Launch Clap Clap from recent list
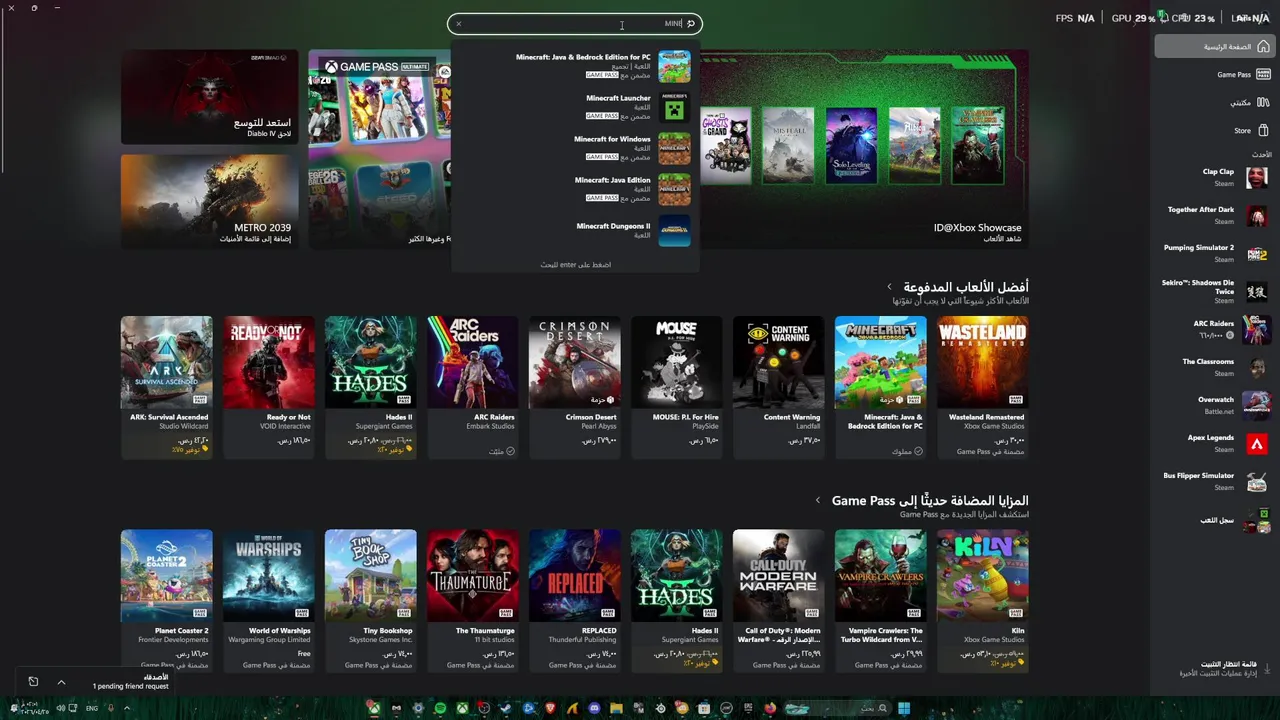 coord(1213,177)
